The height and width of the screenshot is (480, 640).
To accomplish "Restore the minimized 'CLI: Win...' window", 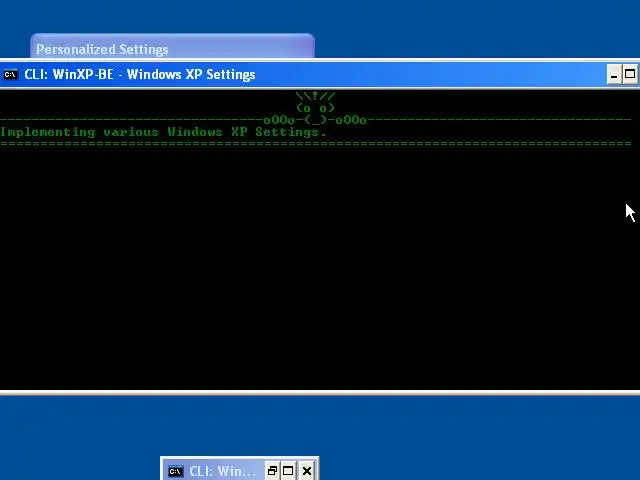I will 272,471.
